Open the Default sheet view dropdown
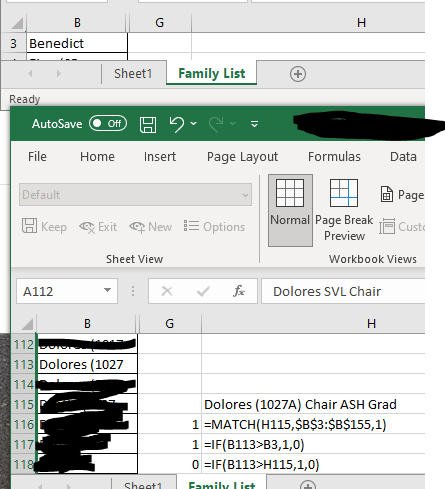This screenshot has width=445, height=489. (x=135, y=195)
